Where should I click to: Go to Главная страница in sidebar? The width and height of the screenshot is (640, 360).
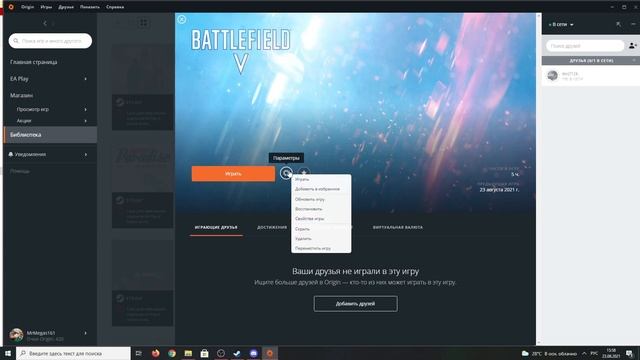point(33,62)
